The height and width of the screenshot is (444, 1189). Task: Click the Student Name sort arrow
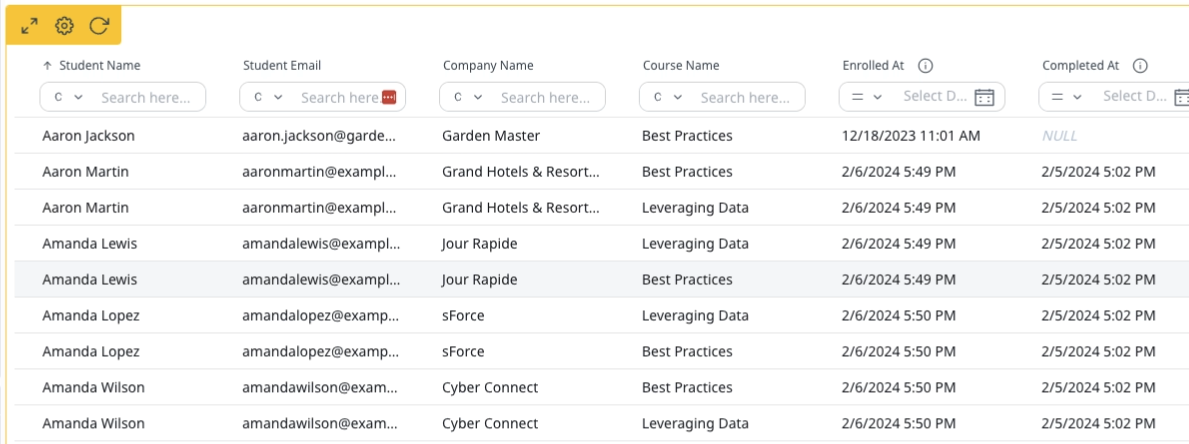pyautogui.click(x=47, y=66)
